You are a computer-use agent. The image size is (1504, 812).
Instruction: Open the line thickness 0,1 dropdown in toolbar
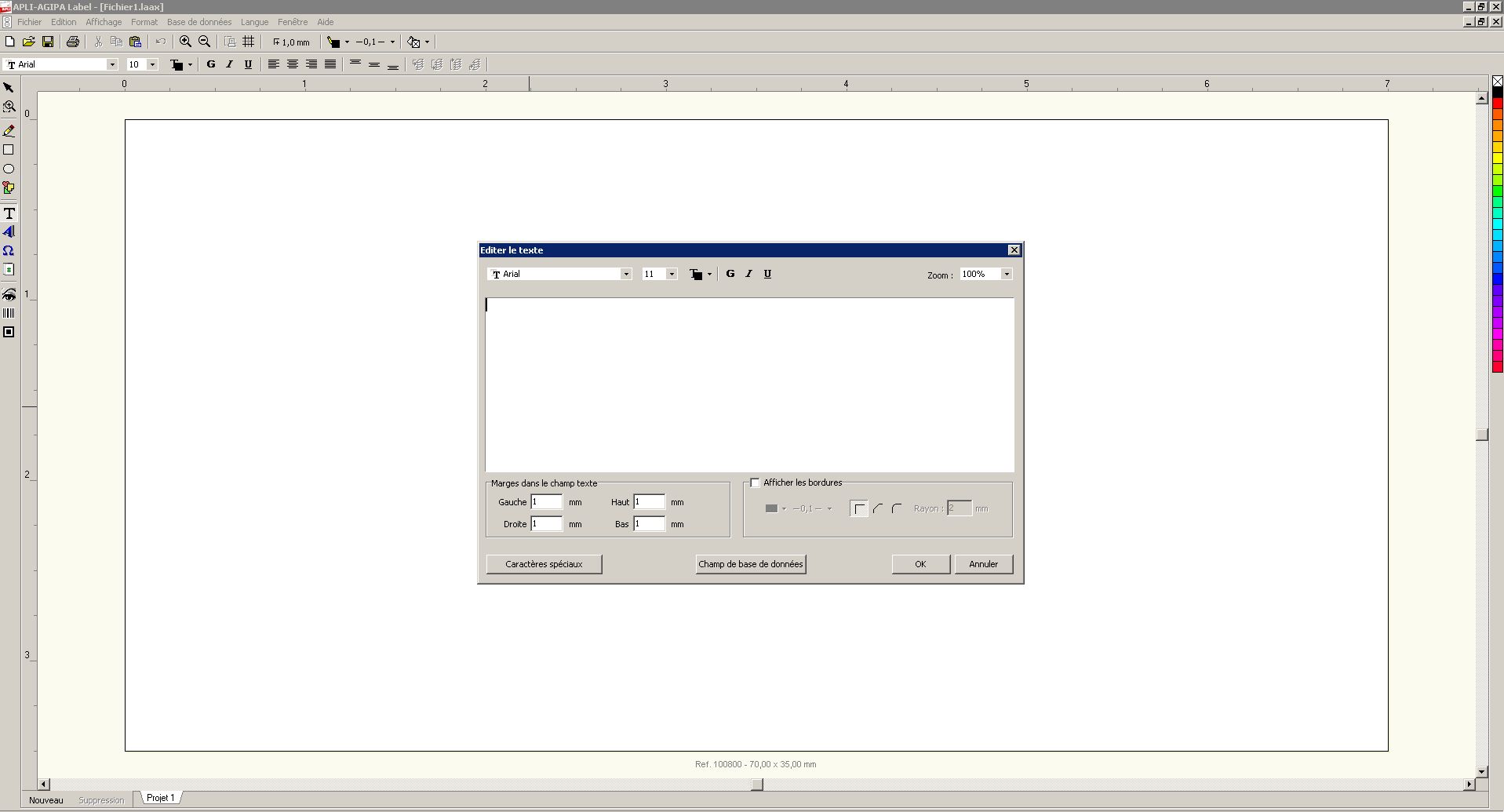point(392,42)
